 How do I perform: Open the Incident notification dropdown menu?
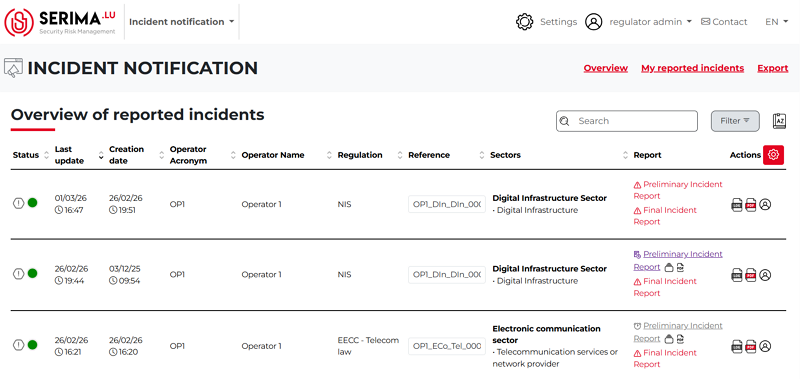181,22
